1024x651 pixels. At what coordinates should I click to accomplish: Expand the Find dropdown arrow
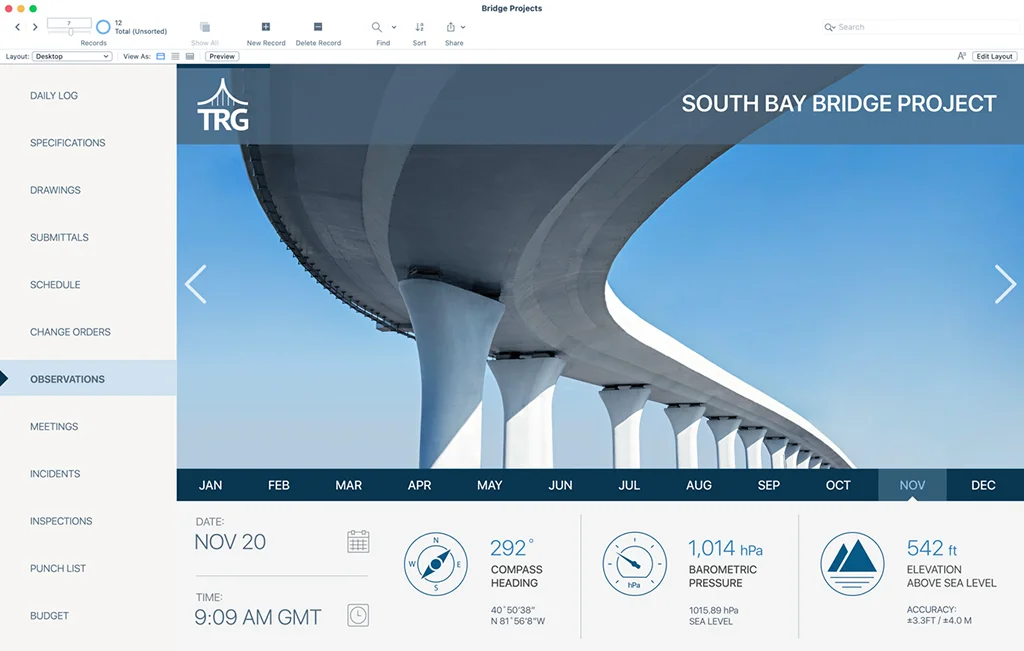point(394,28)
